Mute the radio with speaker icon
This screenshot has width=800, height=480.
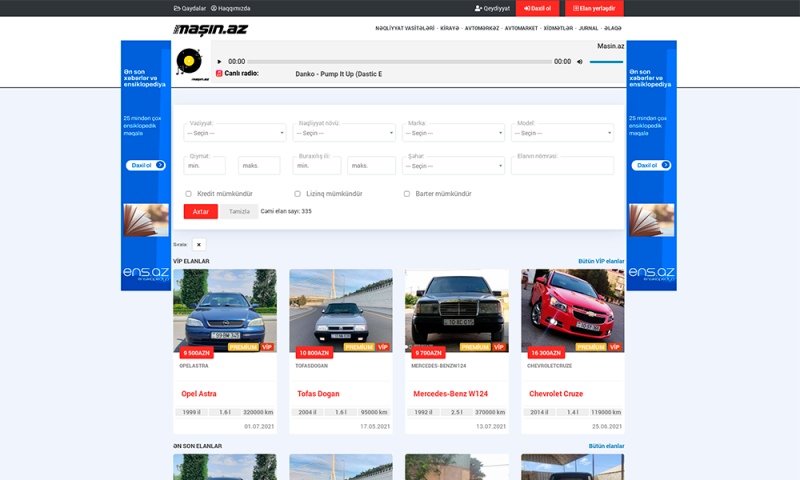580,62
